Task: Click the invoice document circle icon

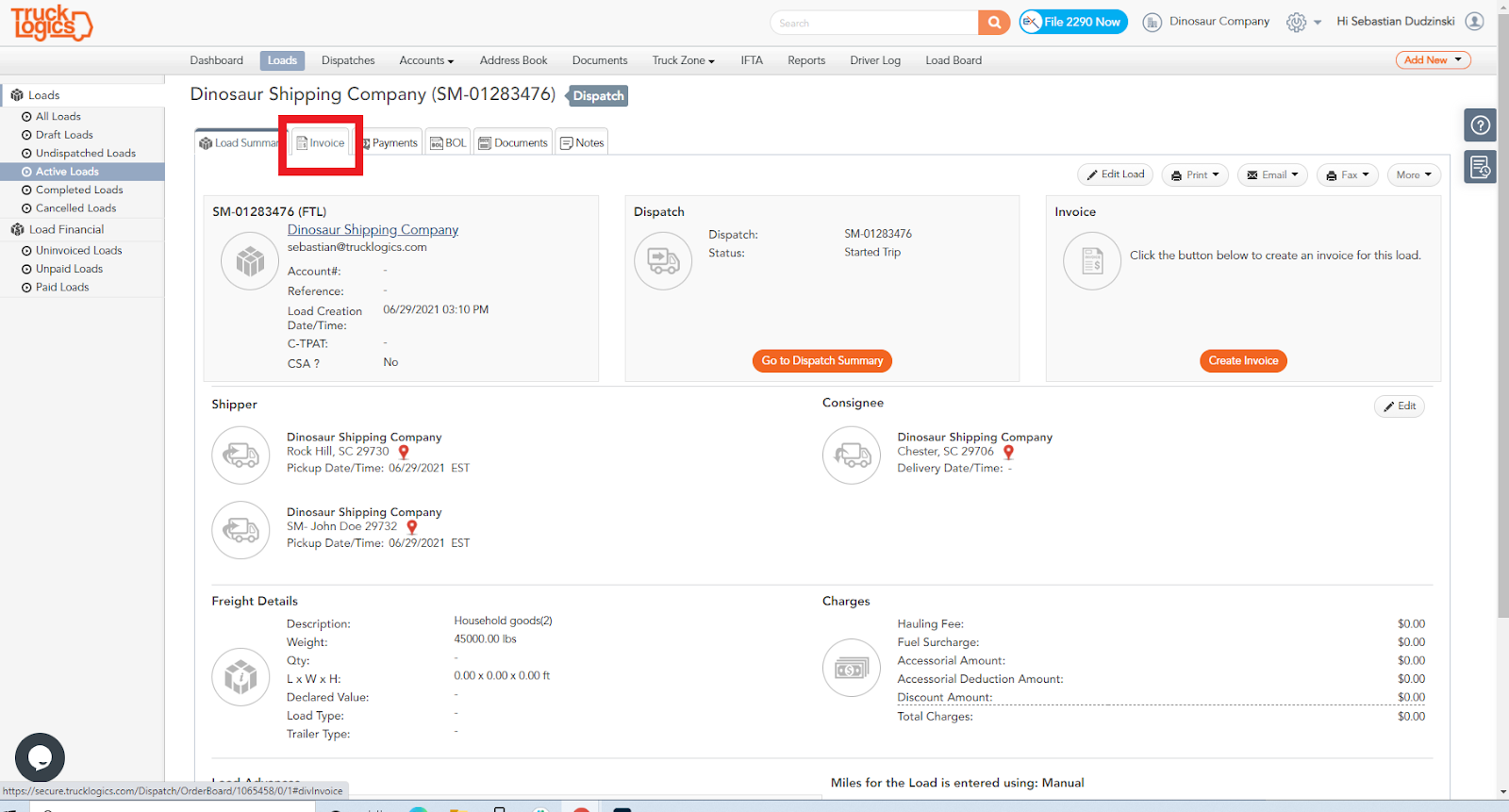Action: coord(1092,260)
